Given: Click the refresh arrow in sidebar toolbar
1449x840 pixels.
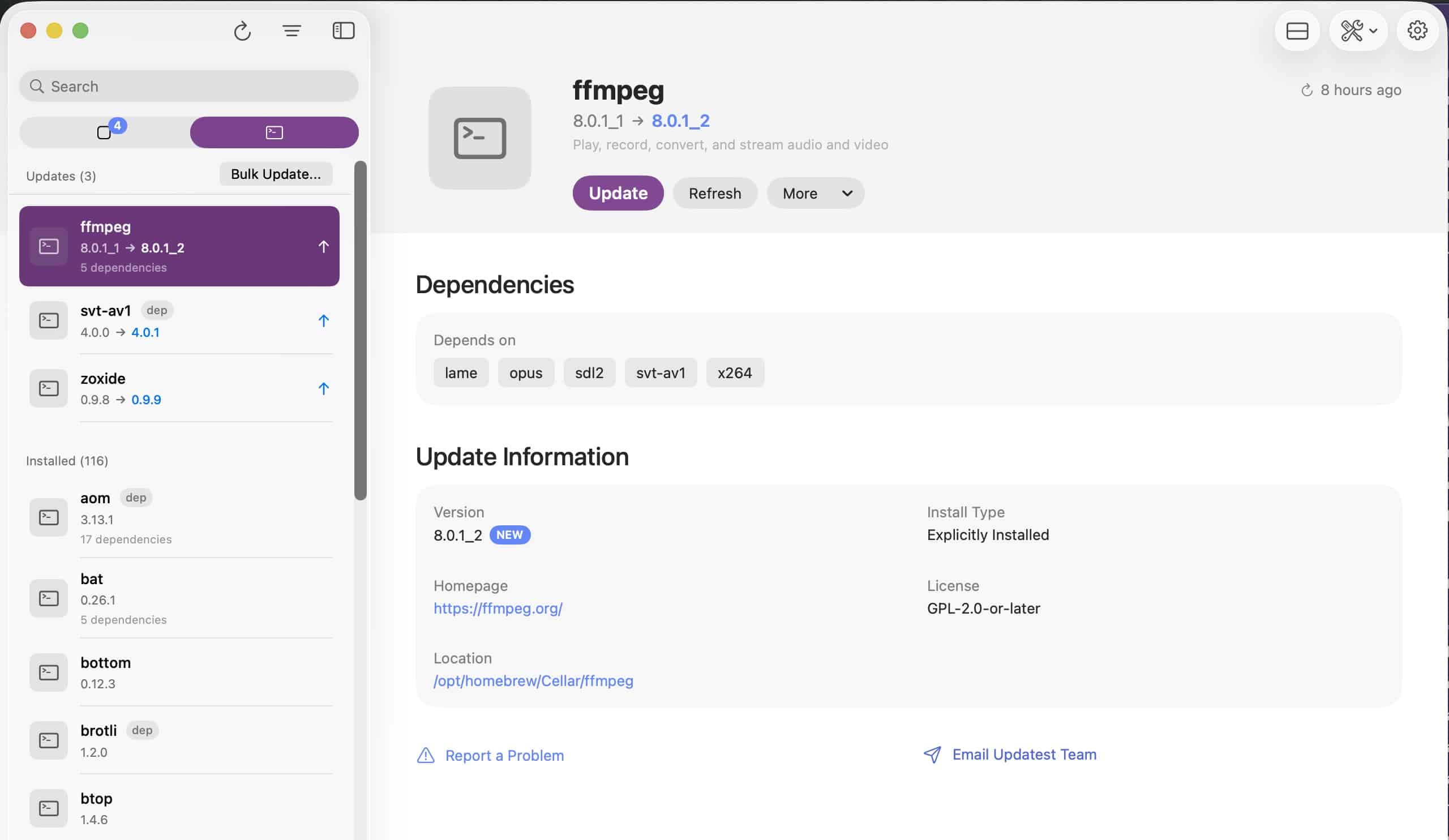Looking at the screenshot, I should coord(242,31).
